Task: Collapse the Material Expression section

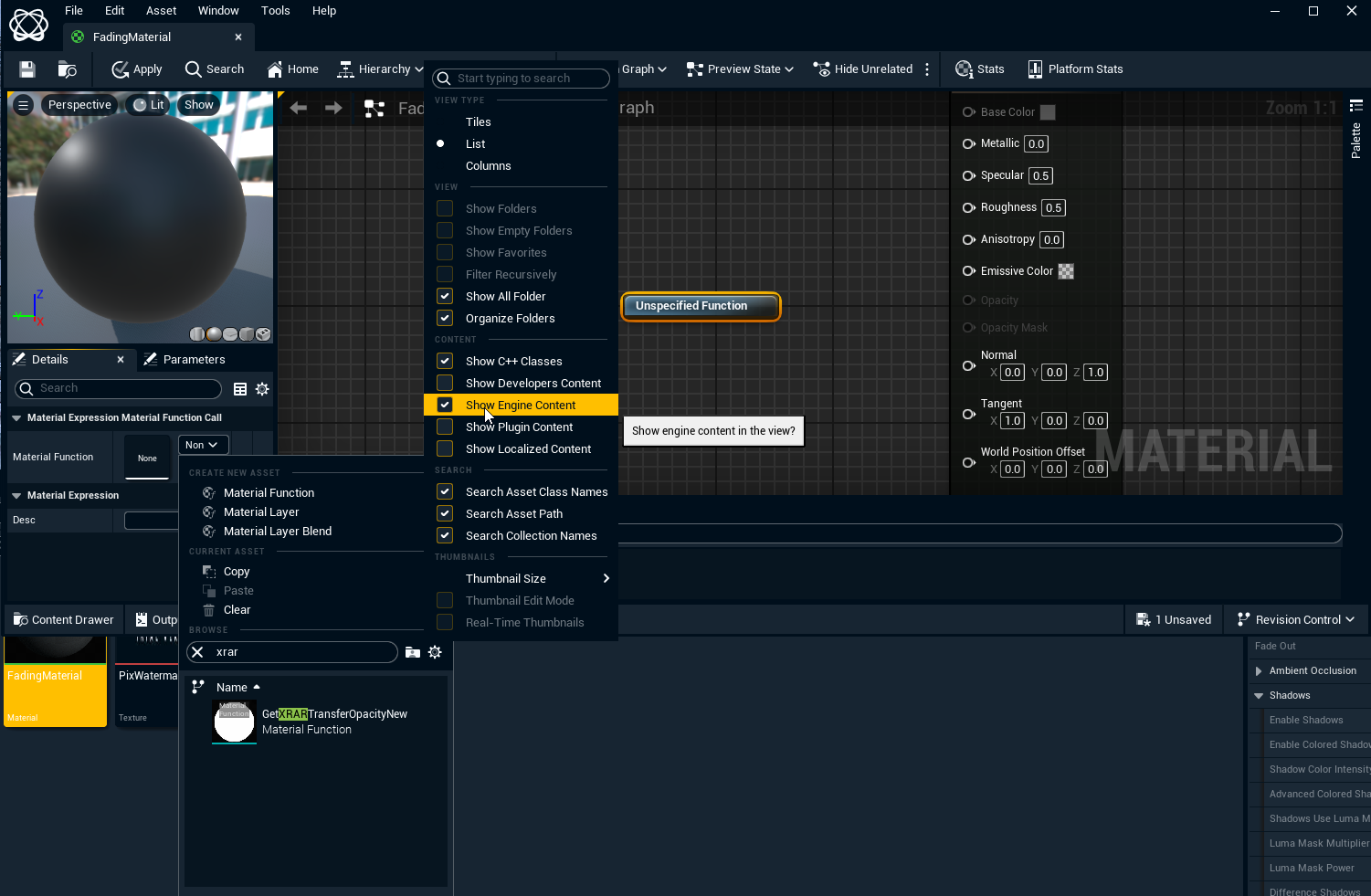Action: [x=16, y=496]
